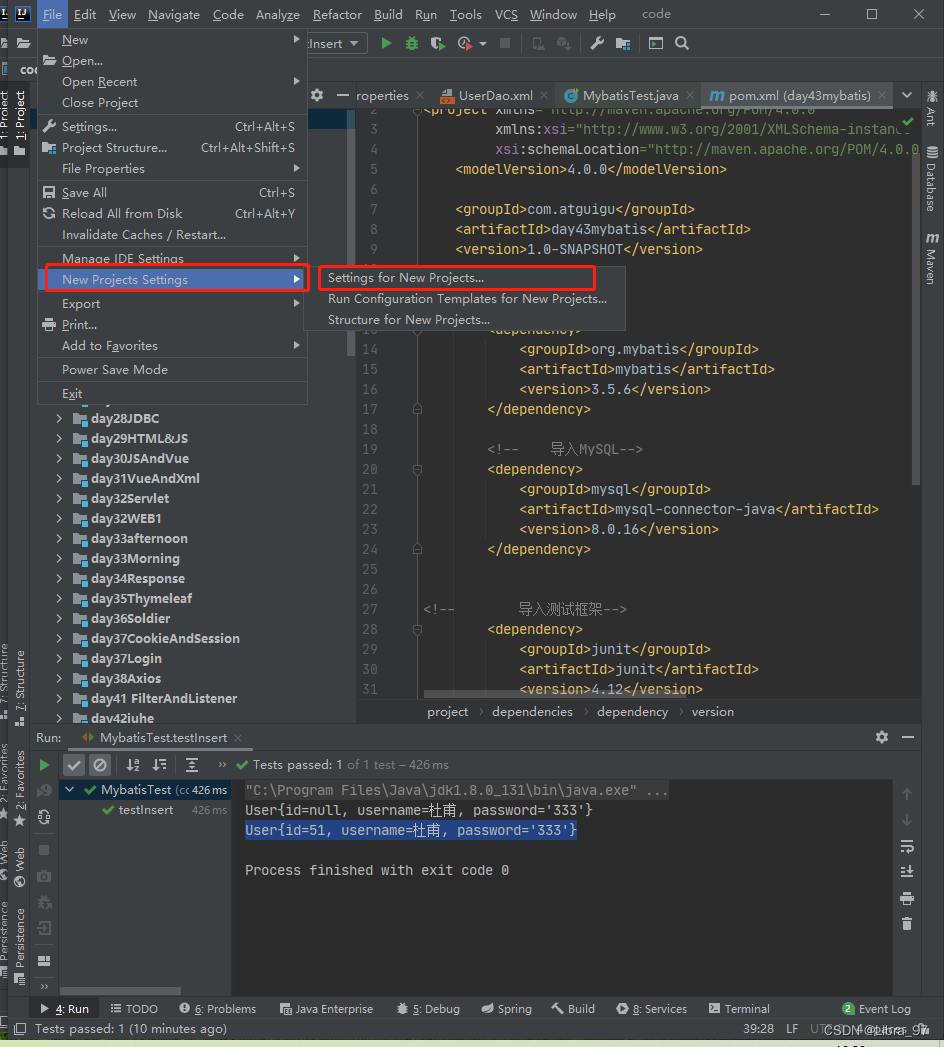The height and width of the screenshot is (1047, 944).
Task: Expand the day37CookieAndSession folder
Action: pyautogui.click(x=59, y=638)
